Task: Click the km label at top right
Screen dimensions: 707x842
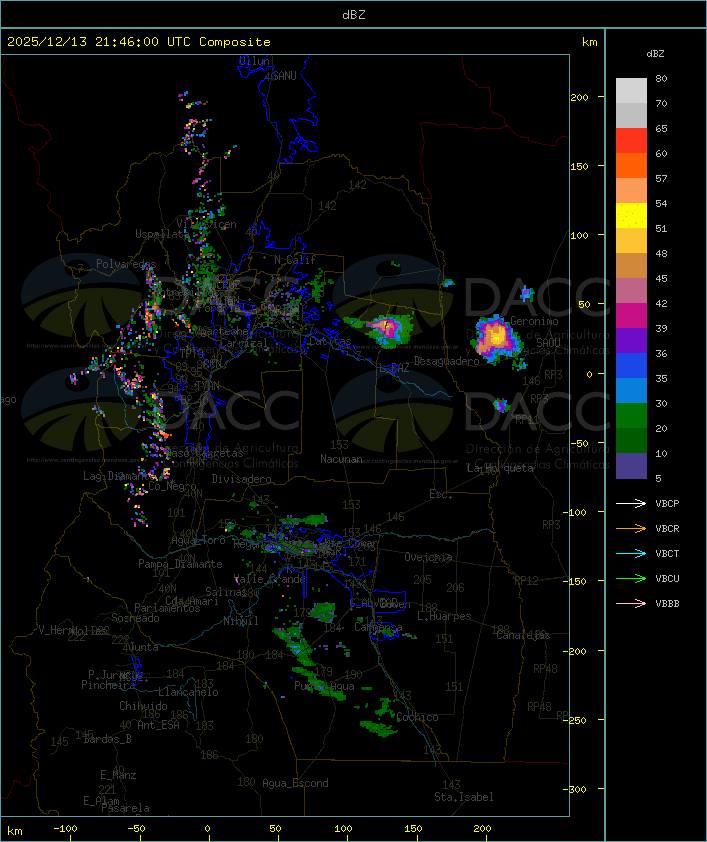Action: coord(589,42)
